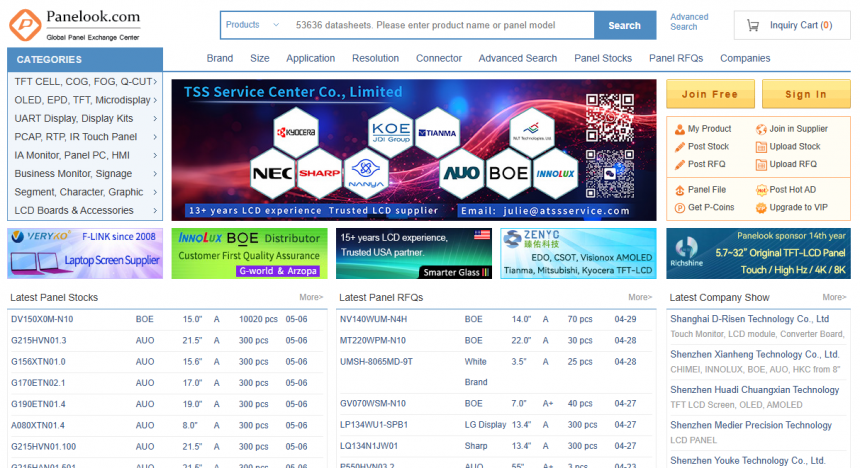Open Companies in nav bar
Viewport: 860px width, 468px height.
(745, 58)
